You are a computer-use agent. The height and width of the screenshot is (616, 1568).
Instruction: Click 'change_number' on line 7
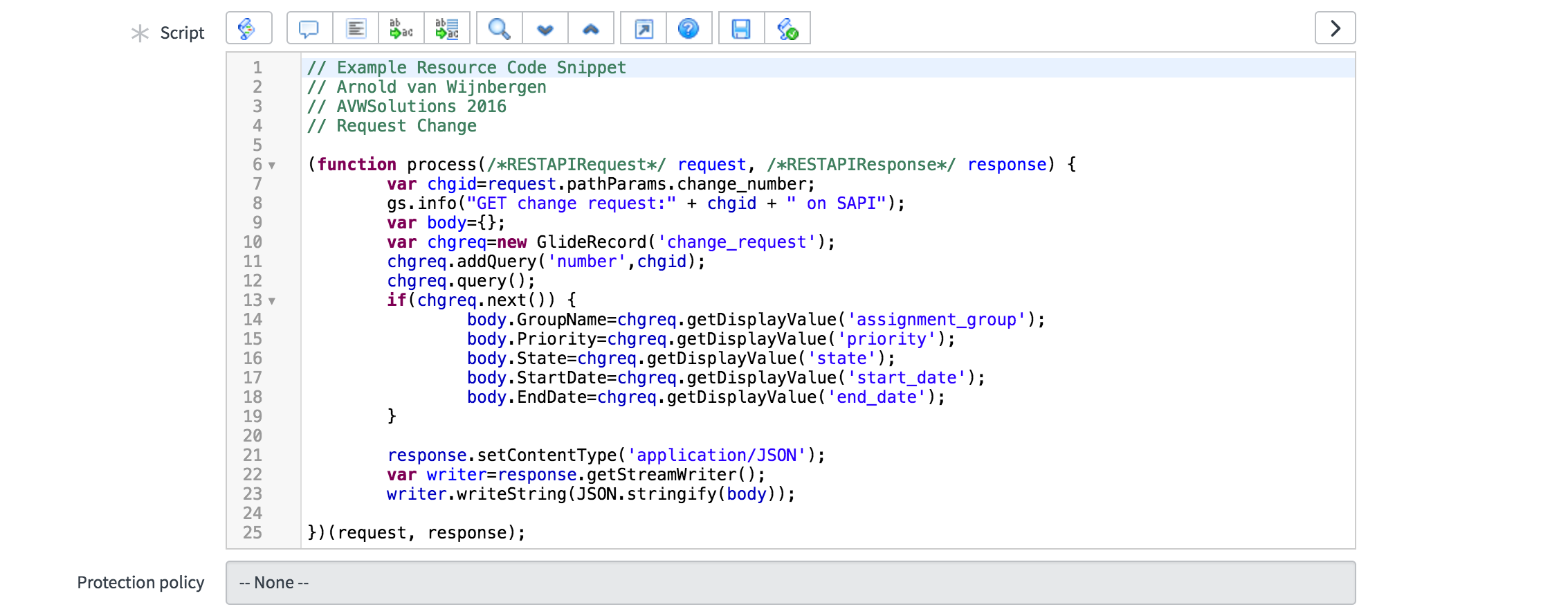[741, 183]
